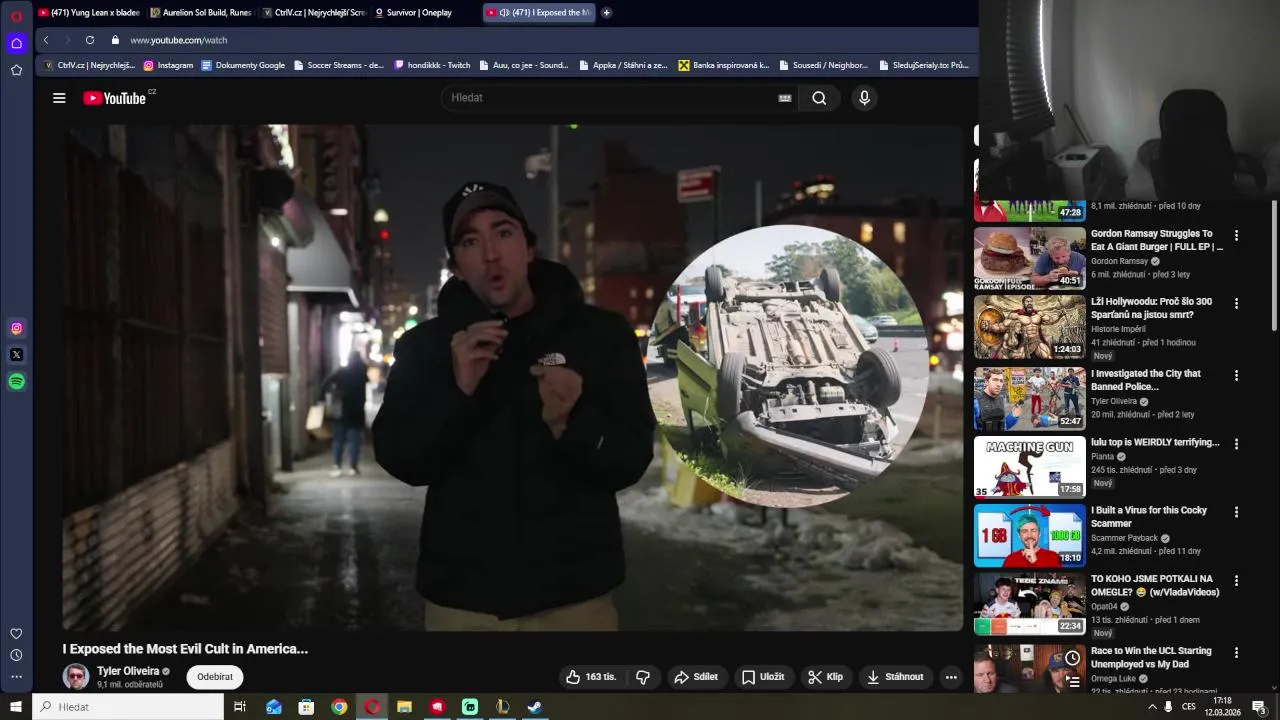Click the address bar showing www.youtube.com/watch
Image resolution: width=1280 pixels, height=720 pixels.
click(178, 40)
